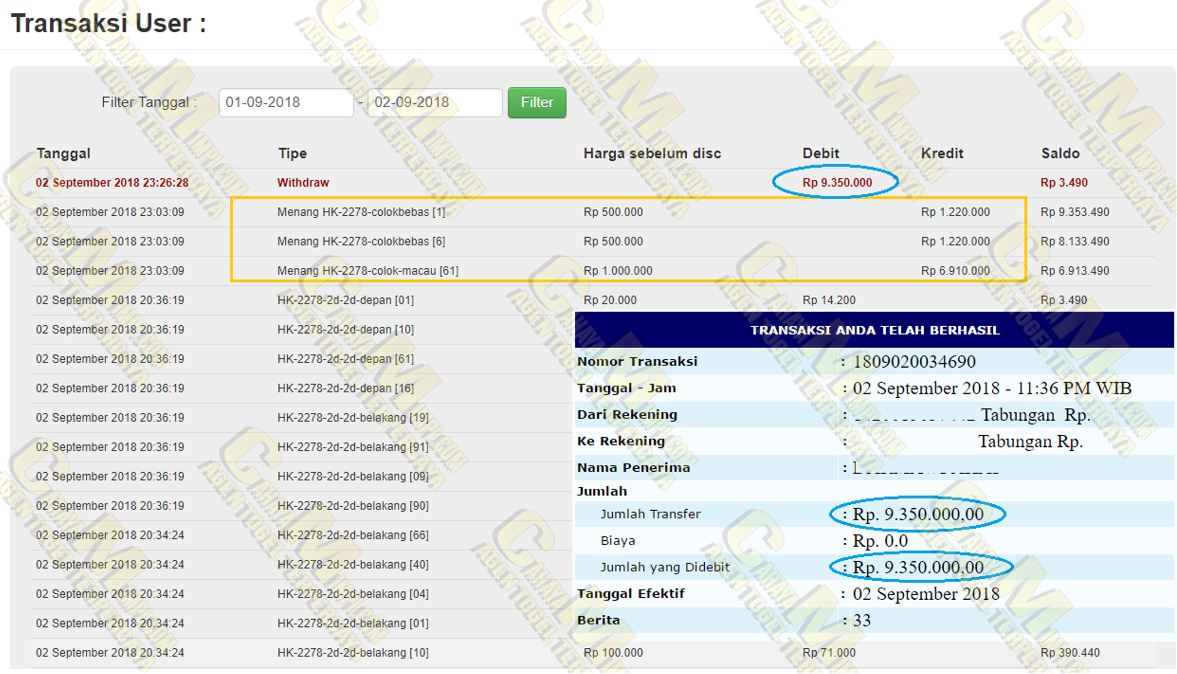1177x674 pixels.
Task: Select the Menang HK-2278-colok-macau [61] row
Action: click(368, 271)
